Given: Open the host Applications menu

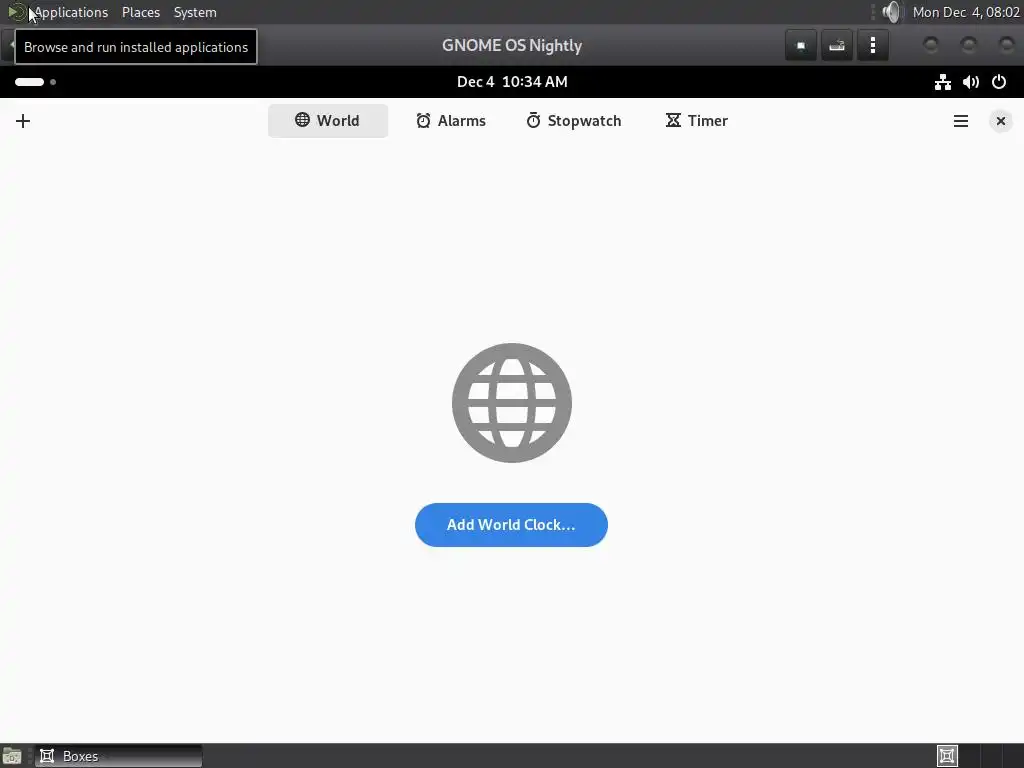Looking at the screenshot, I should point(71,12).
